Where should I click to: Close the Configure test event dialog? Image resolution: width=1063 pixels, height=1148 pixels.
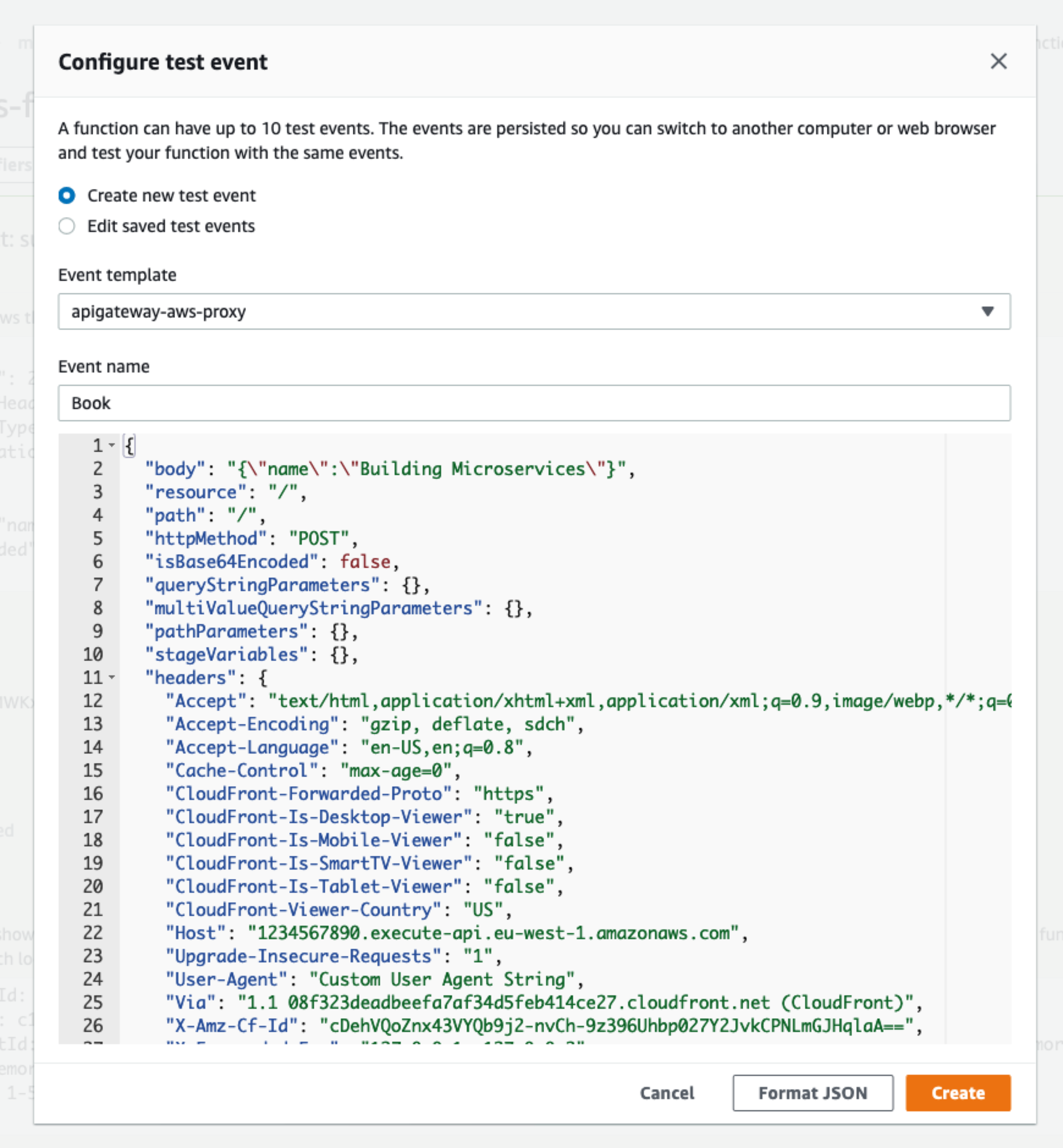[x=998, y=61]
